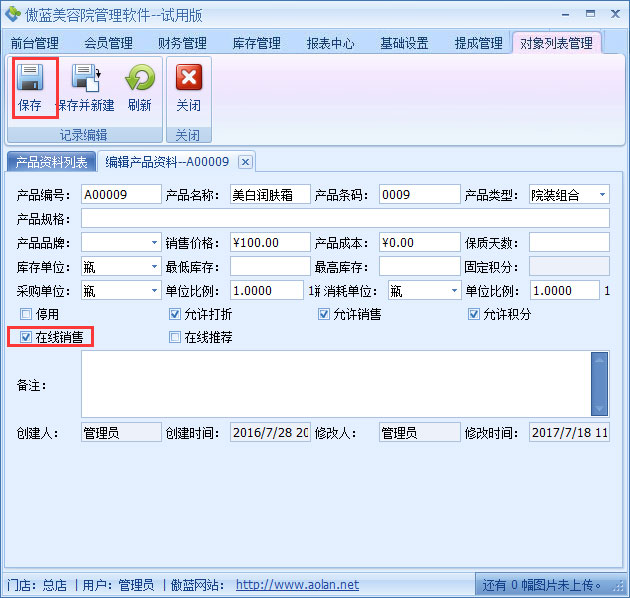Click the empty 产品规格 field
Image resolution: width=630 pixels, height=598 pixels.
click(346, 219)
